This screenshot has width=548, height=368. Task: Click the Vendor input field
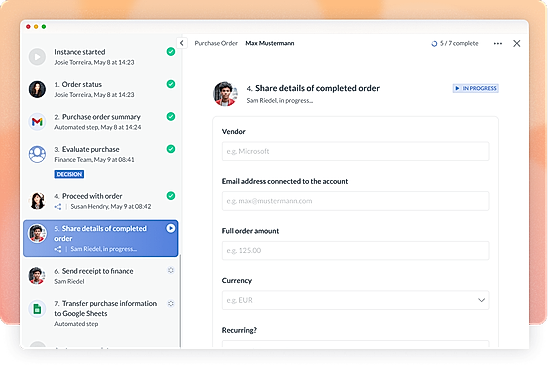[x=355, y=151]
